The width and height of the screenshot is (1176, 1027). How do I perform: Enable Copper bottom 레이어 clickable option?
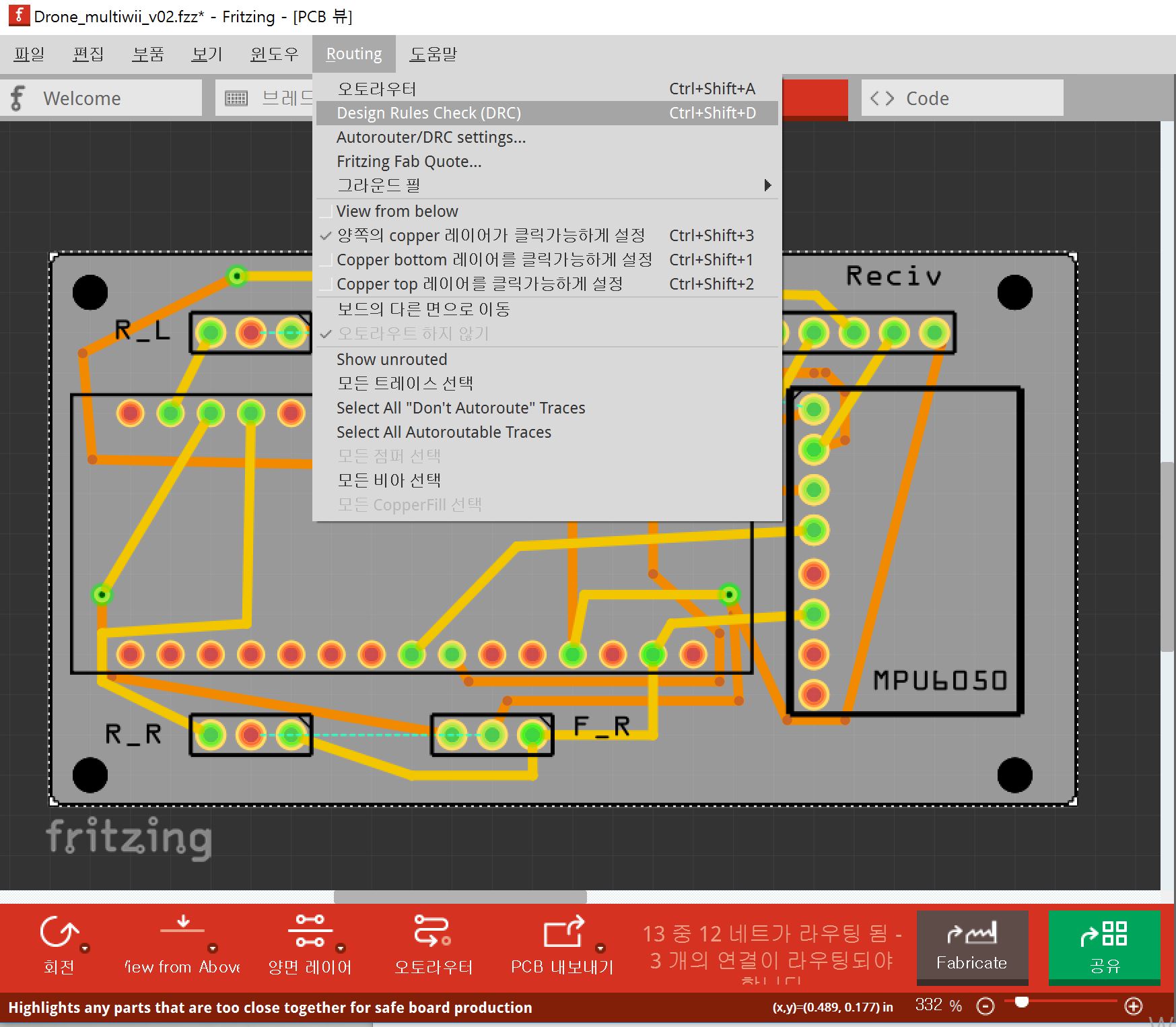tap(547, 260)
